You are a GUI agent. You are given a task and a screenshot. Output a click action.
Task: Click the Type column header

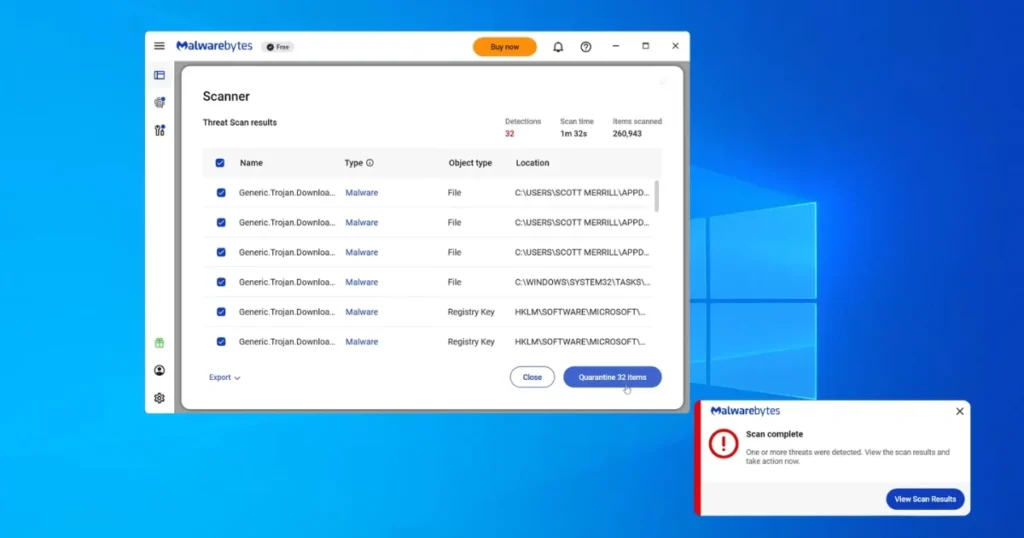click(x=353, y=163)
